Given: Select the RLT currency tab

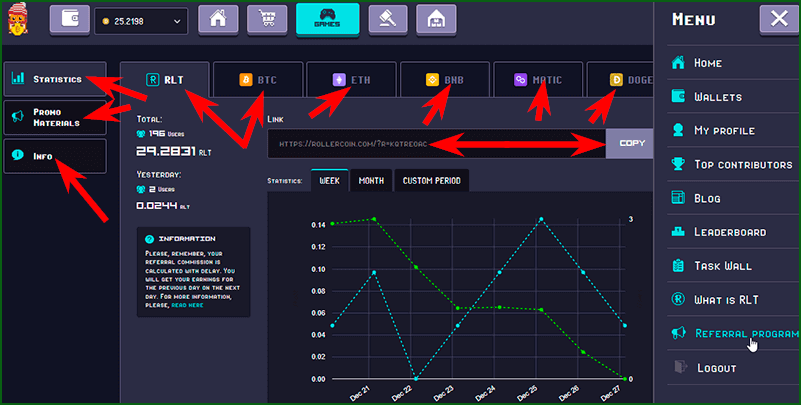Looking at the screenshot, I should coord(164,80).
